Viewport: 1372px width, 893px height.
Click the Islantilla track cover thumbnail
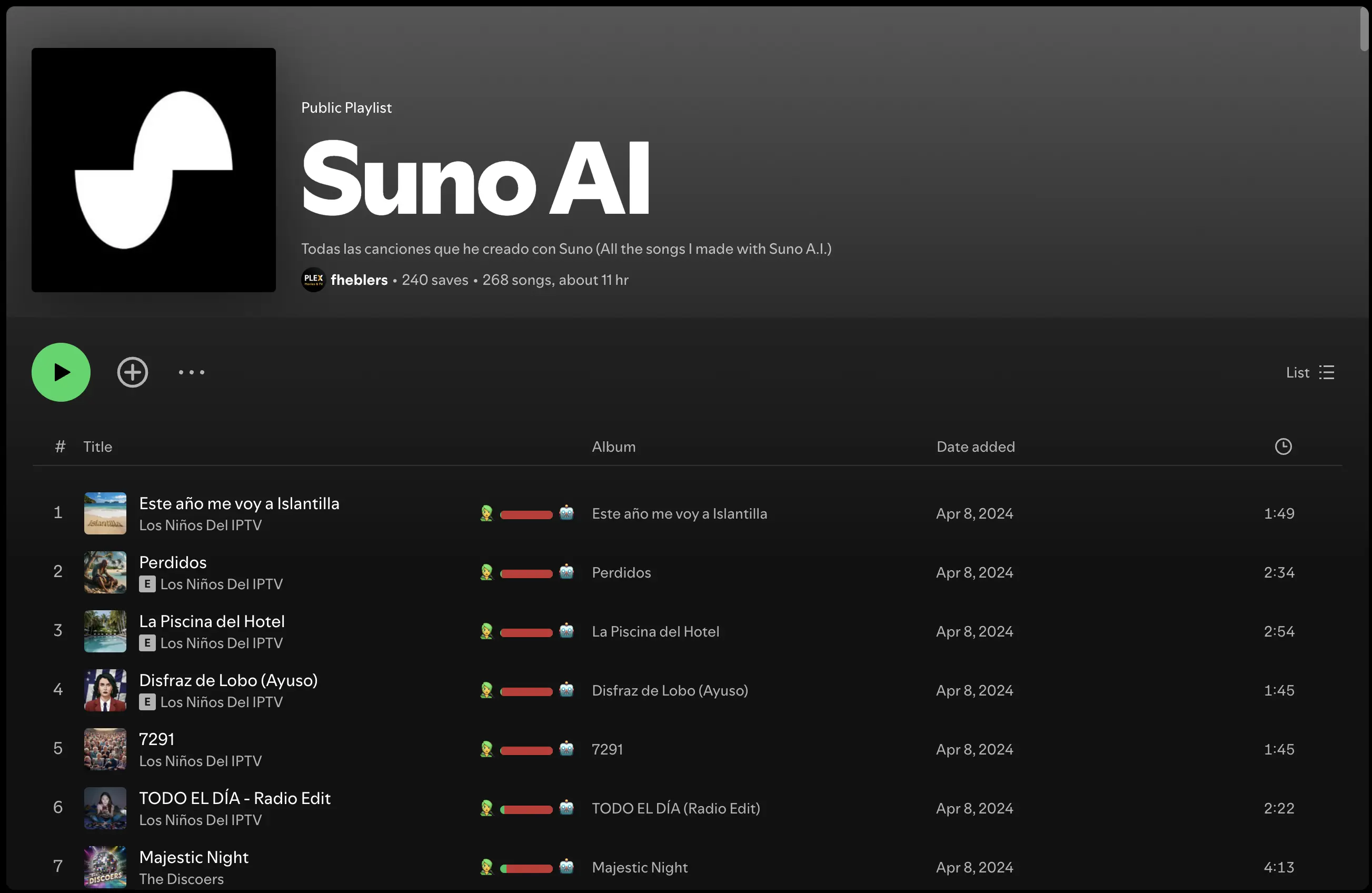click(x=105, y=513)
